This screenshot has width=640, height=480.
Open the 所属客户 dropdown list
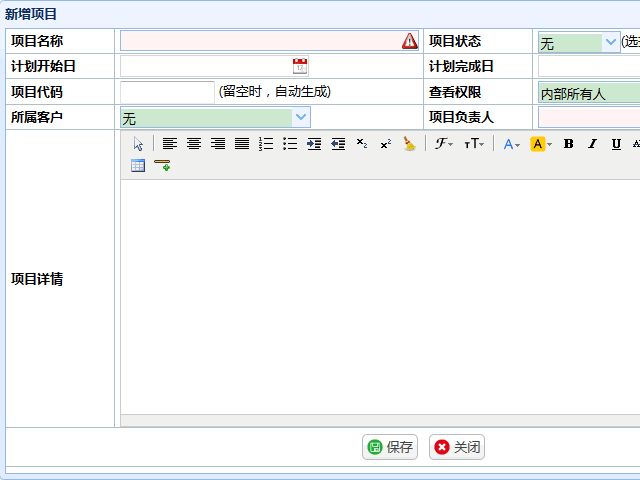[x=300, y=117]
